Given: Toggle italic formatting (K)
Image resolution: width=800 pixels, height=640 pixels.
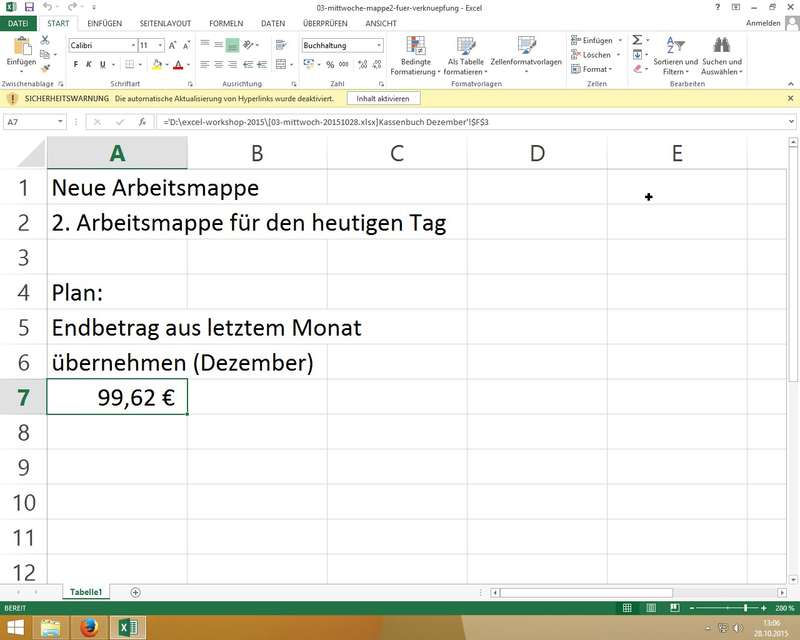Looking at the screenshot, I should tap(90, 64).
